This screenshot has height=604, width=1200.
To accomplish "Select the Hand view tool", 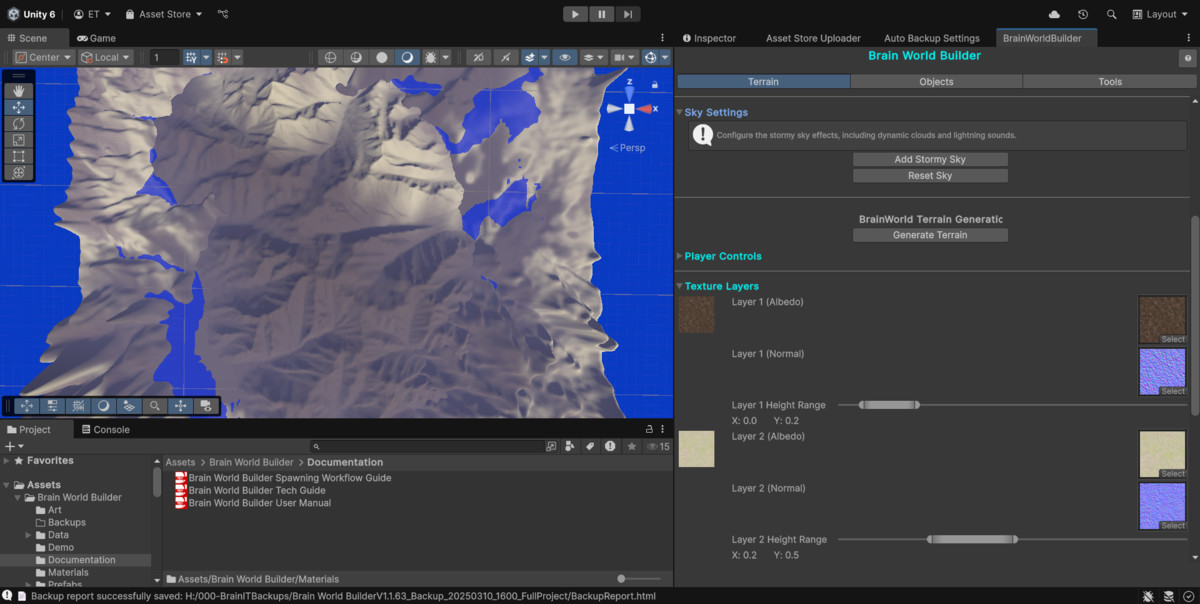I will (18, 91).
